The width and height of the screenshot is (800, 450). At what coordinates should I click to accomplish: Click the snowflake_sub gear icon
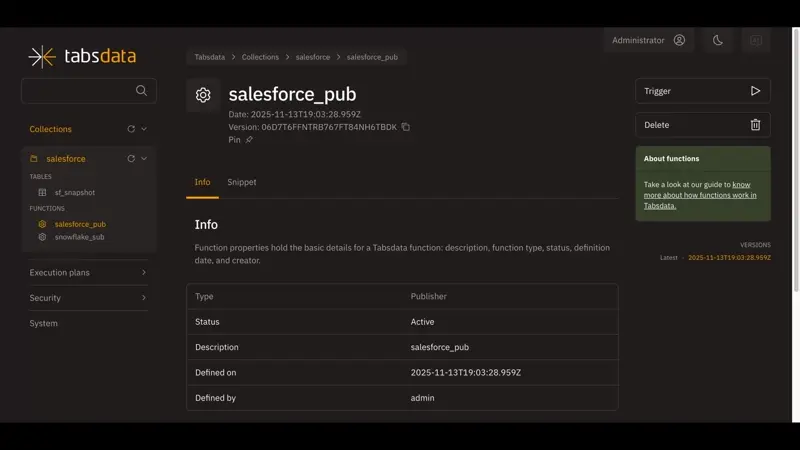[42, 237]
